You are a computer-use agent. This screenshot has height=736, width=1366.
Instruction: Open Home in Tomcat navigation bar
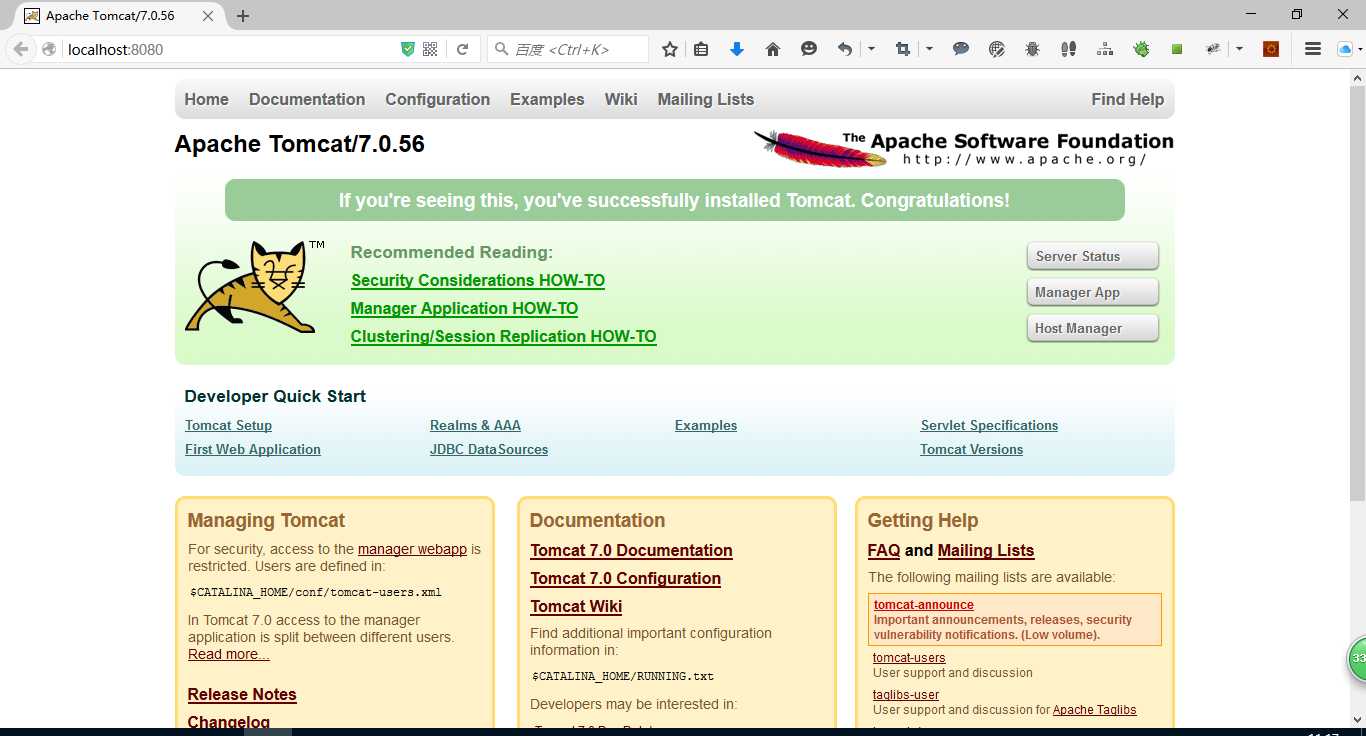[206, 99]
